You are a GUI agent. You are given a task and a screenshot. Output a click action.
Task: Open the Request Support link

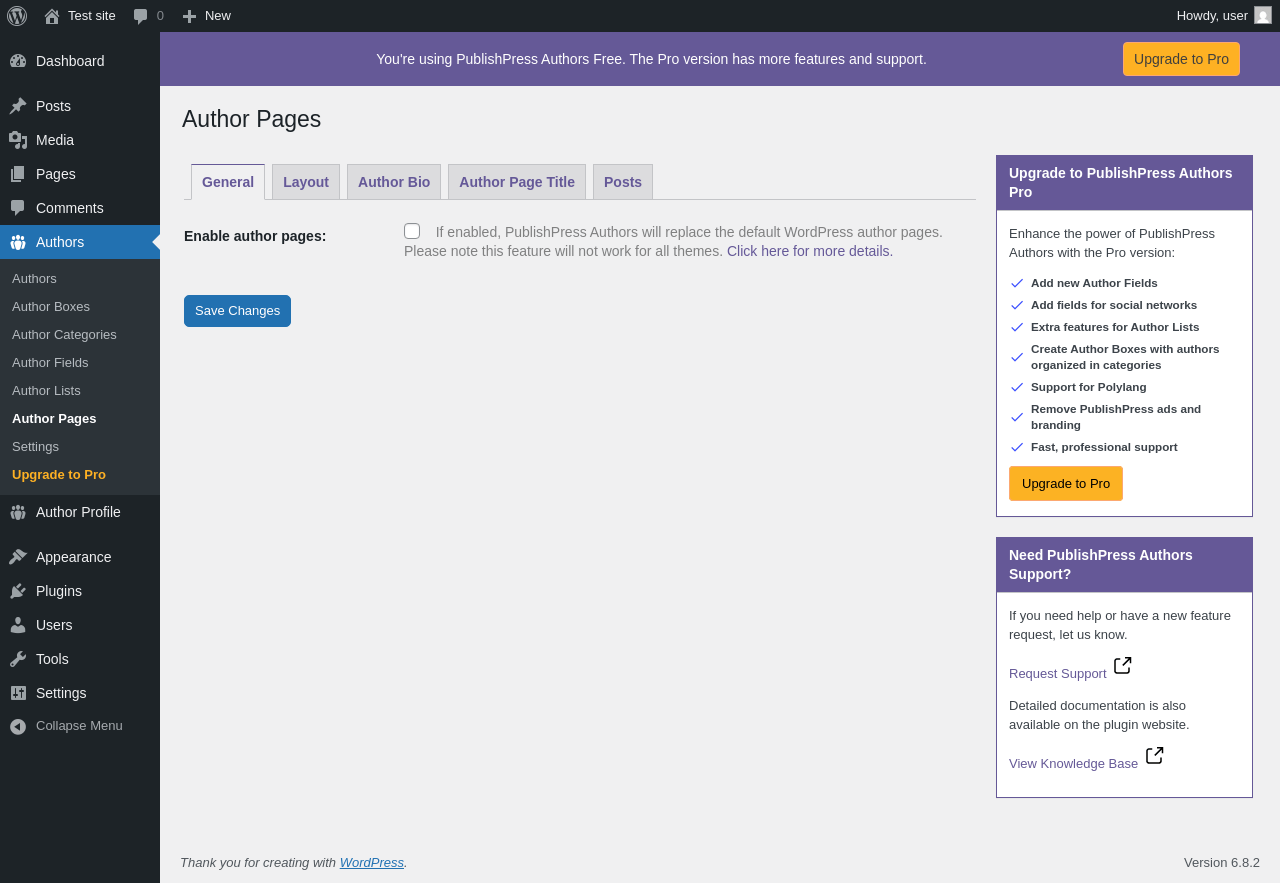click(1058, 673)
